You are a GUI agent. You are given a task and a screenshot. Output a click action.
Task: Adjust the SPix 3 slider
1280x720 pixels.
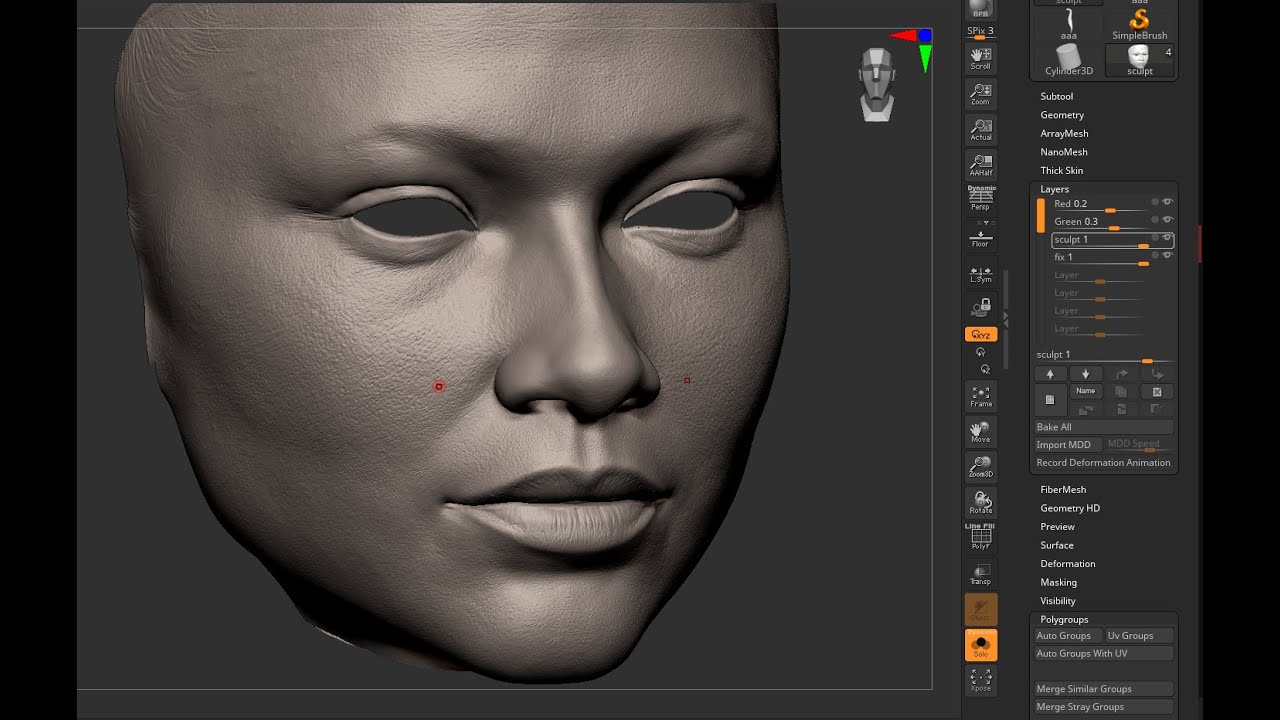980,31
